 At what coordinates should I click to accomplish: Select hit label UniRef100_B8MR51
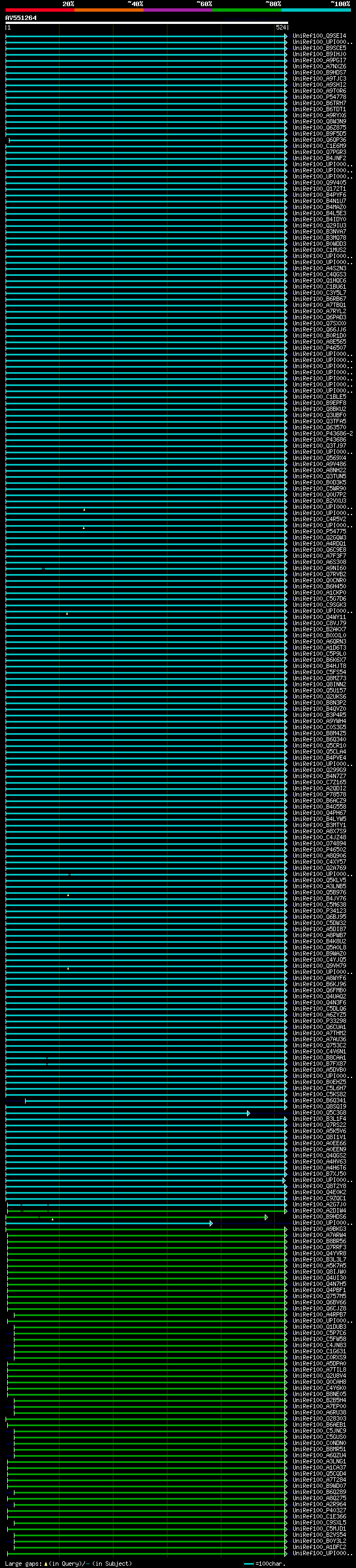click(x=319, y=1450)
